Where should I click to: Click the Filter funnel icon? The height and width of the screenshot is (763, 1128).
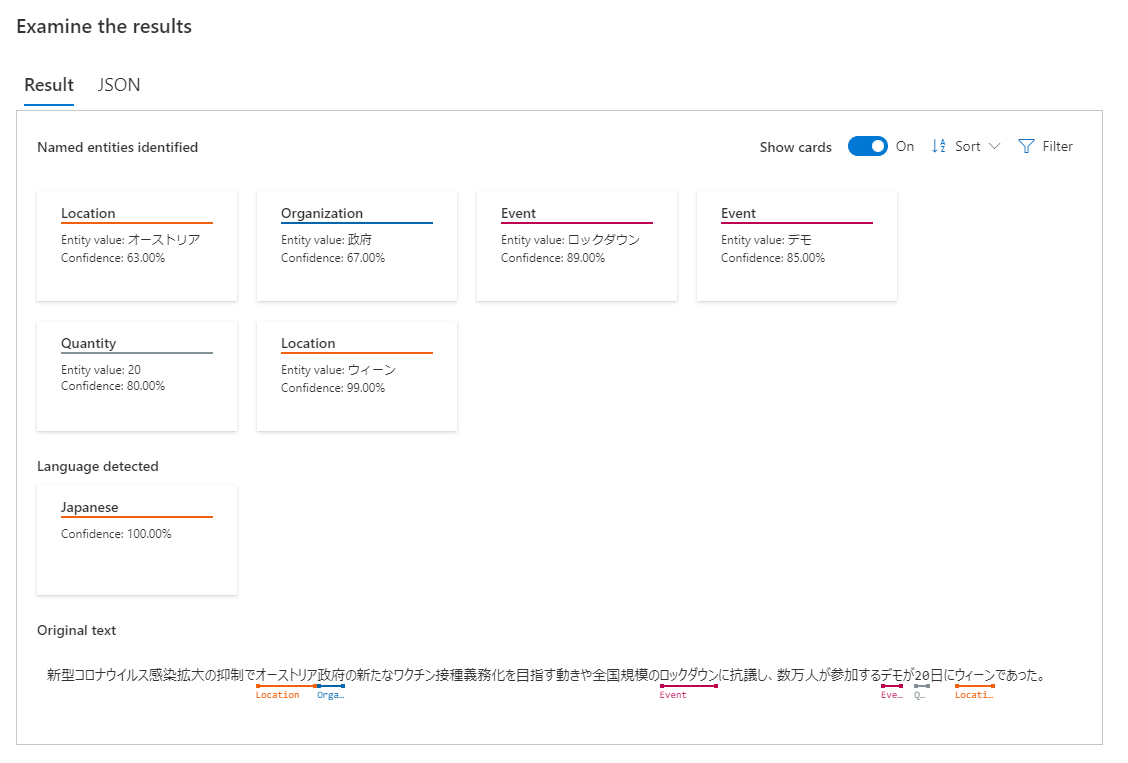[x=1026, y=146]
